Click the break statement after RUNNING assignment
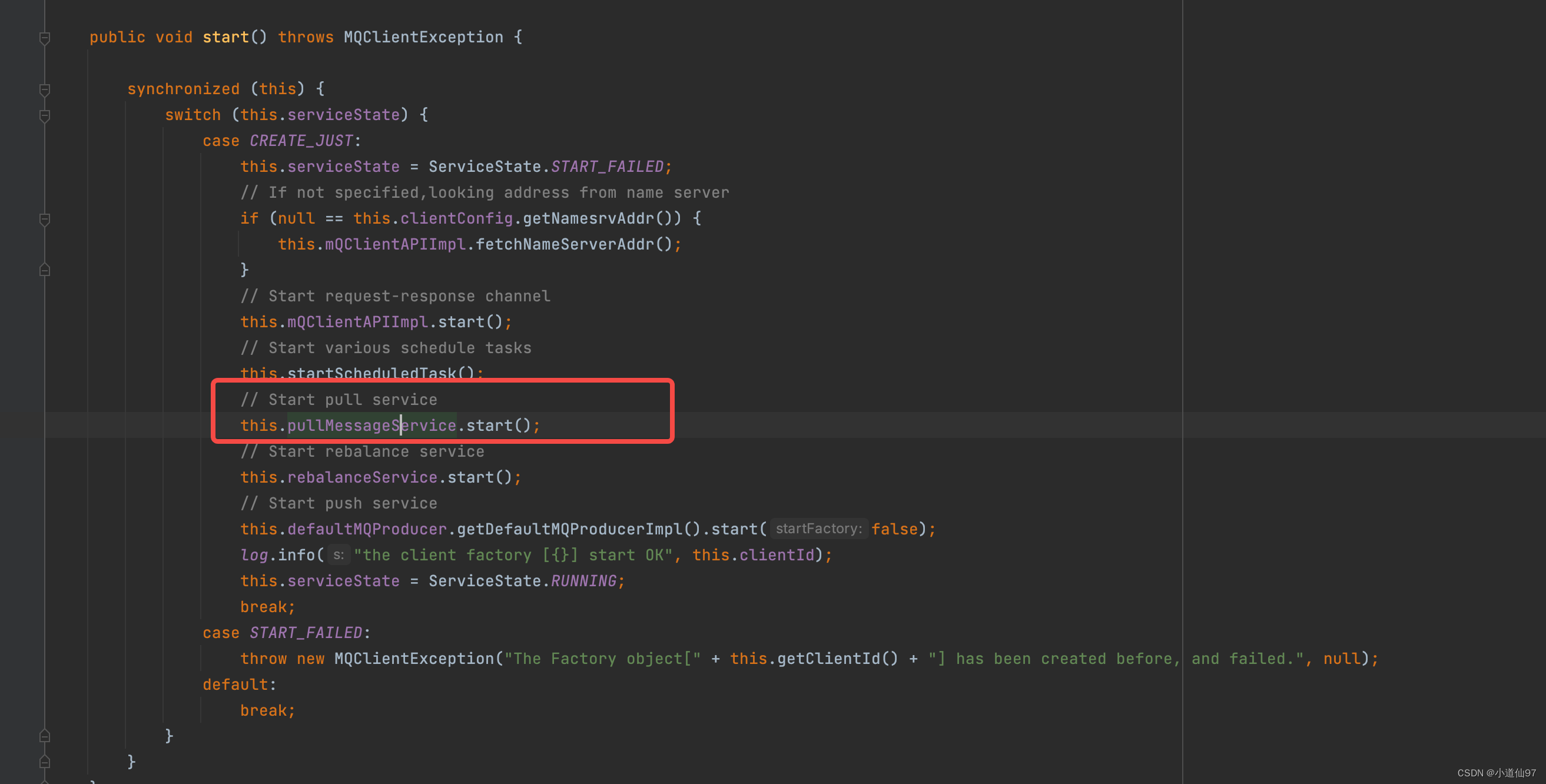This screenshot has width=1546, height=784. [268, 606]
